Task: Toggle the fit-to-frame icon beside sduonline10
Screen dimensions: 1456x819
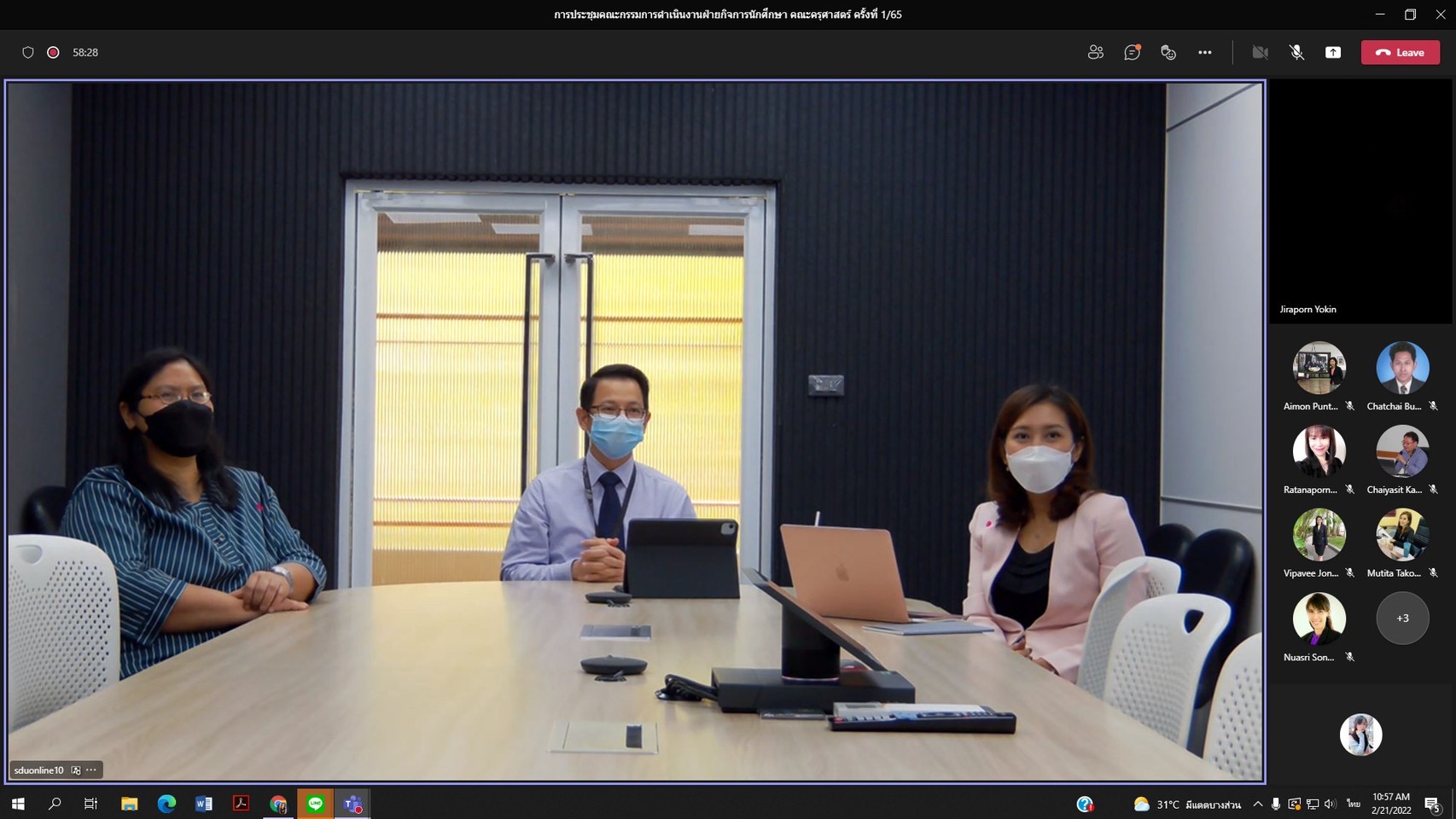Action: [76, 770]
